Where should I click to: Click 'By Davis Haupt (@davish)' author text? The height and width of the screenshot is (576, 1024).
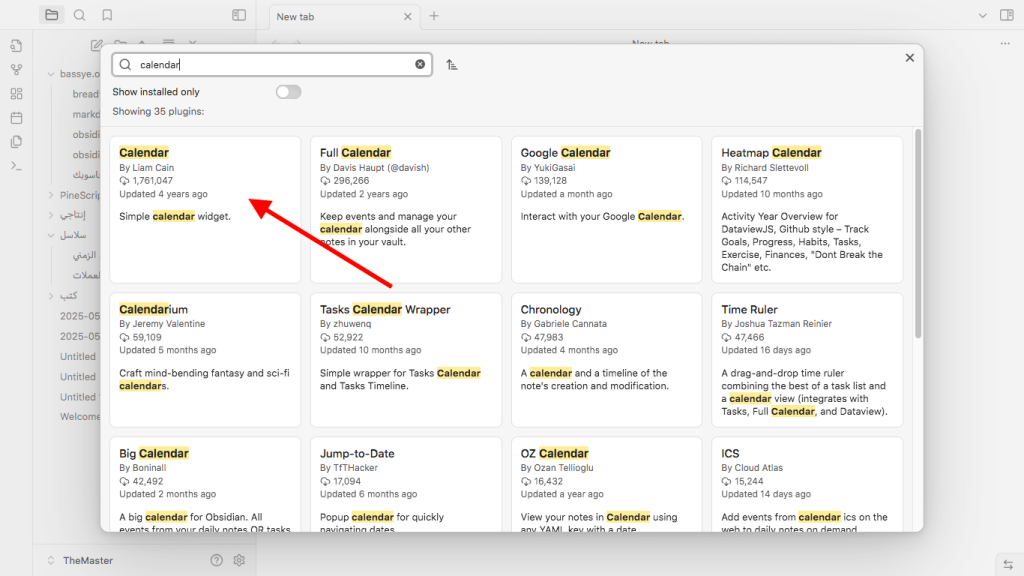tap(375, 168)
